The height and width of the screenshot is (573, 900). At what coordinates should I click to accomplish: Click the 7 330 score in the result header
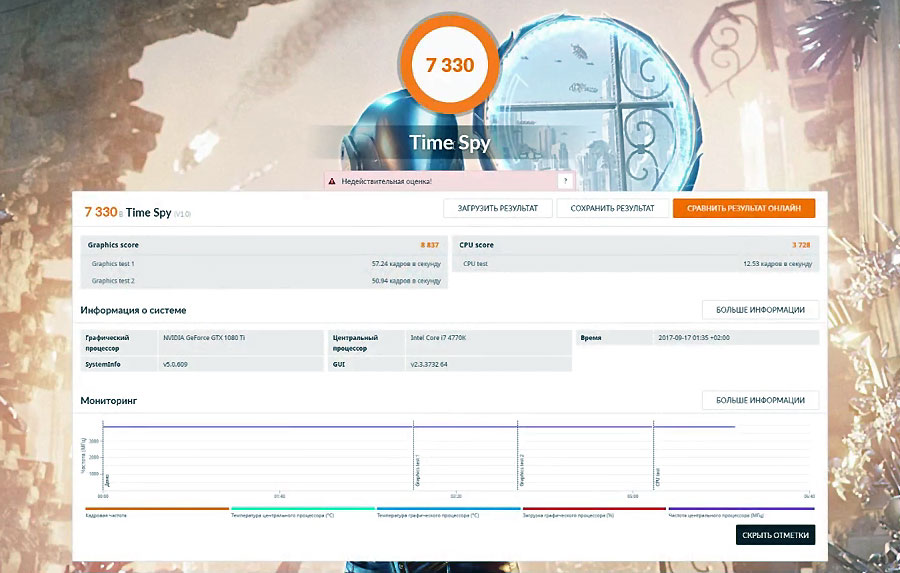(x=100, y=212)
